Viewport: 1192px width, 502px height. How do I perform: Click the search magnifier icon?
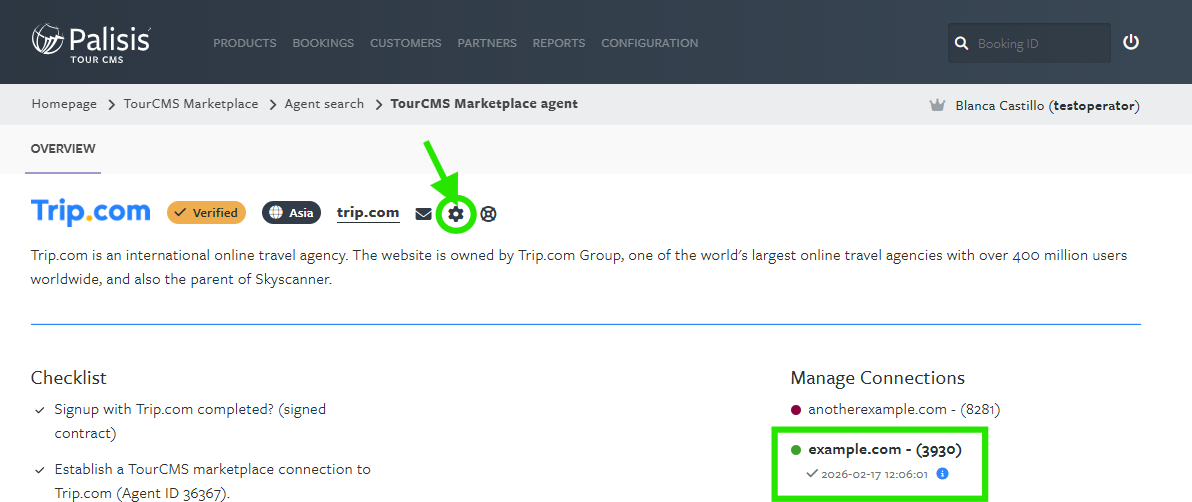coord(961,43)
